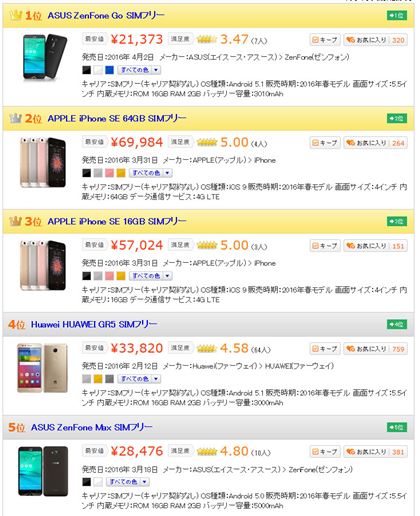420x516 pixels.
Task: Click the HUAWEI GR5 product thumbnail
Action: [x=42, y=368]
